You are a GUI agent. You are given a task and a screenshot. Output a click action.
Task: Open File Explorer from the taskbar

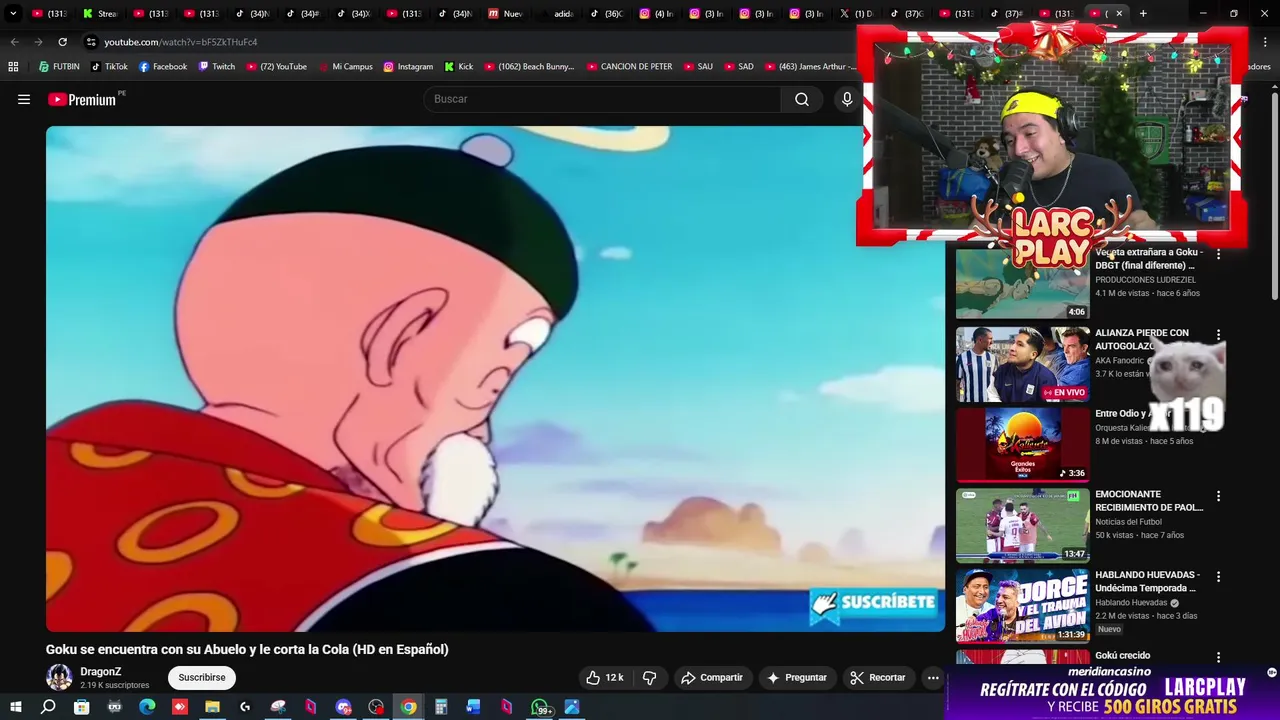click(x=212, y=707)
